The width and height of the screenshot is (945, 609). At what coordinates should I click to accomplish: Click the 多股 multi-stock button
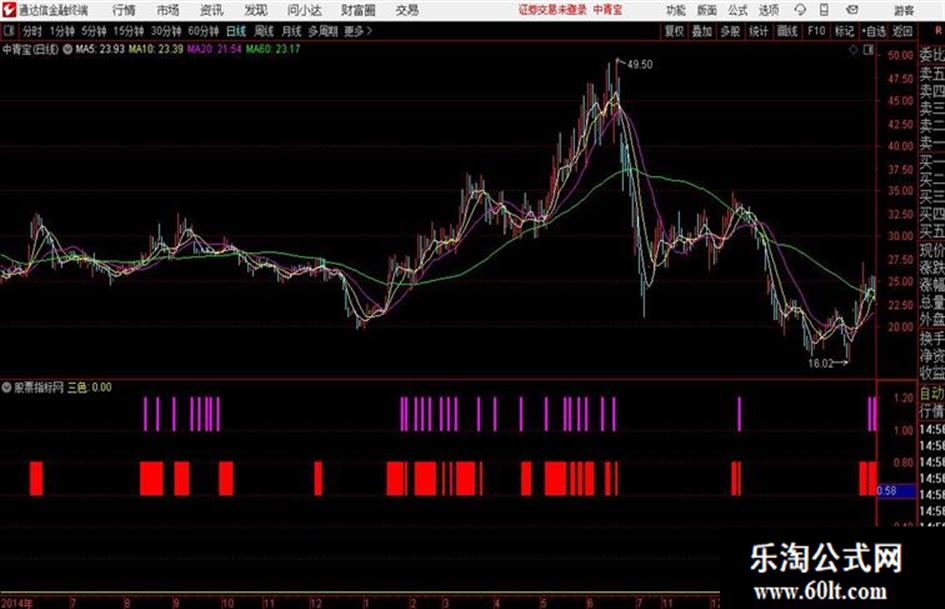pyautogui.click(x=730, y=31)
